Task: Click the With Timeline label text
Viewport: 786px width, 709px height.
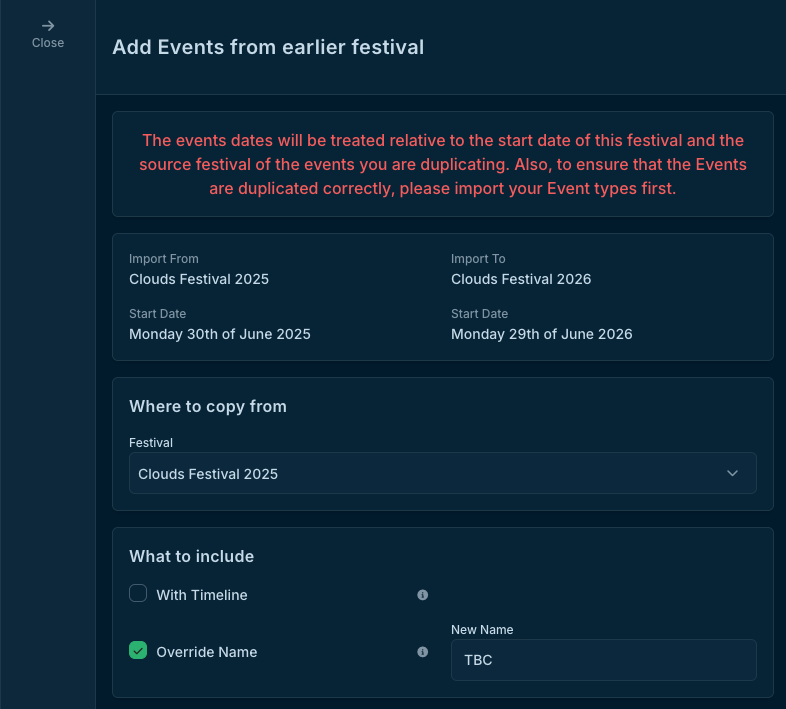Action: (202, 595)
